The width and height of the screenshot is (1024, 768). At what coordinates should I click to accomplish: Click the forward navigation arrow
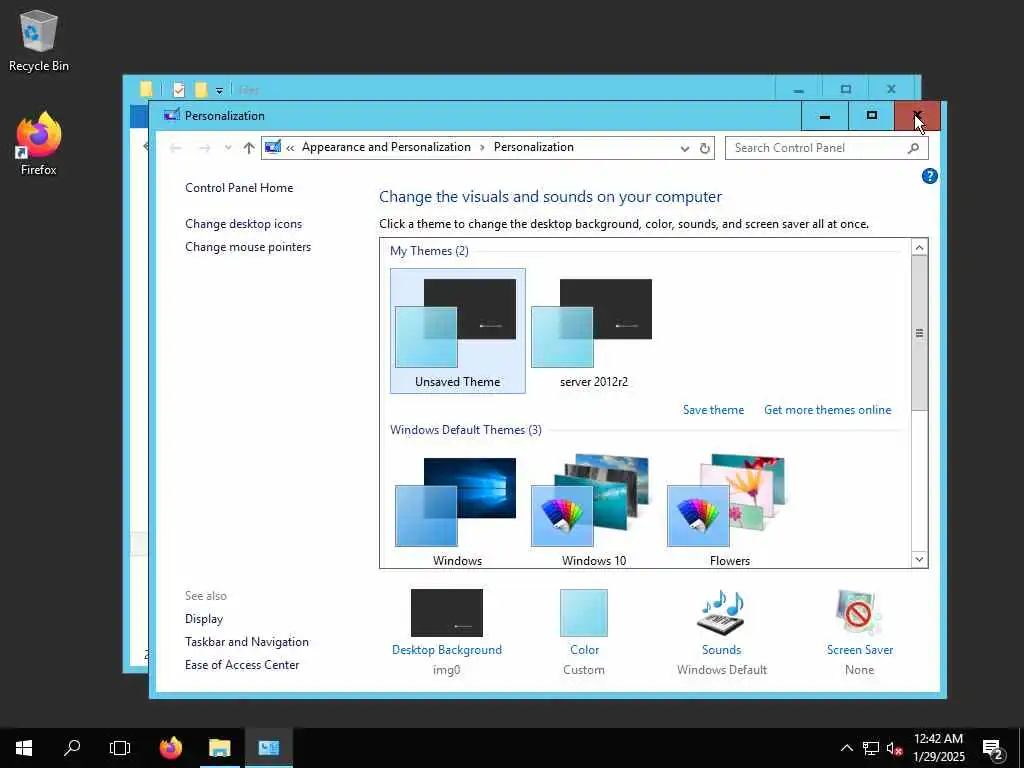pyautogui.click(x=204, y=148)
